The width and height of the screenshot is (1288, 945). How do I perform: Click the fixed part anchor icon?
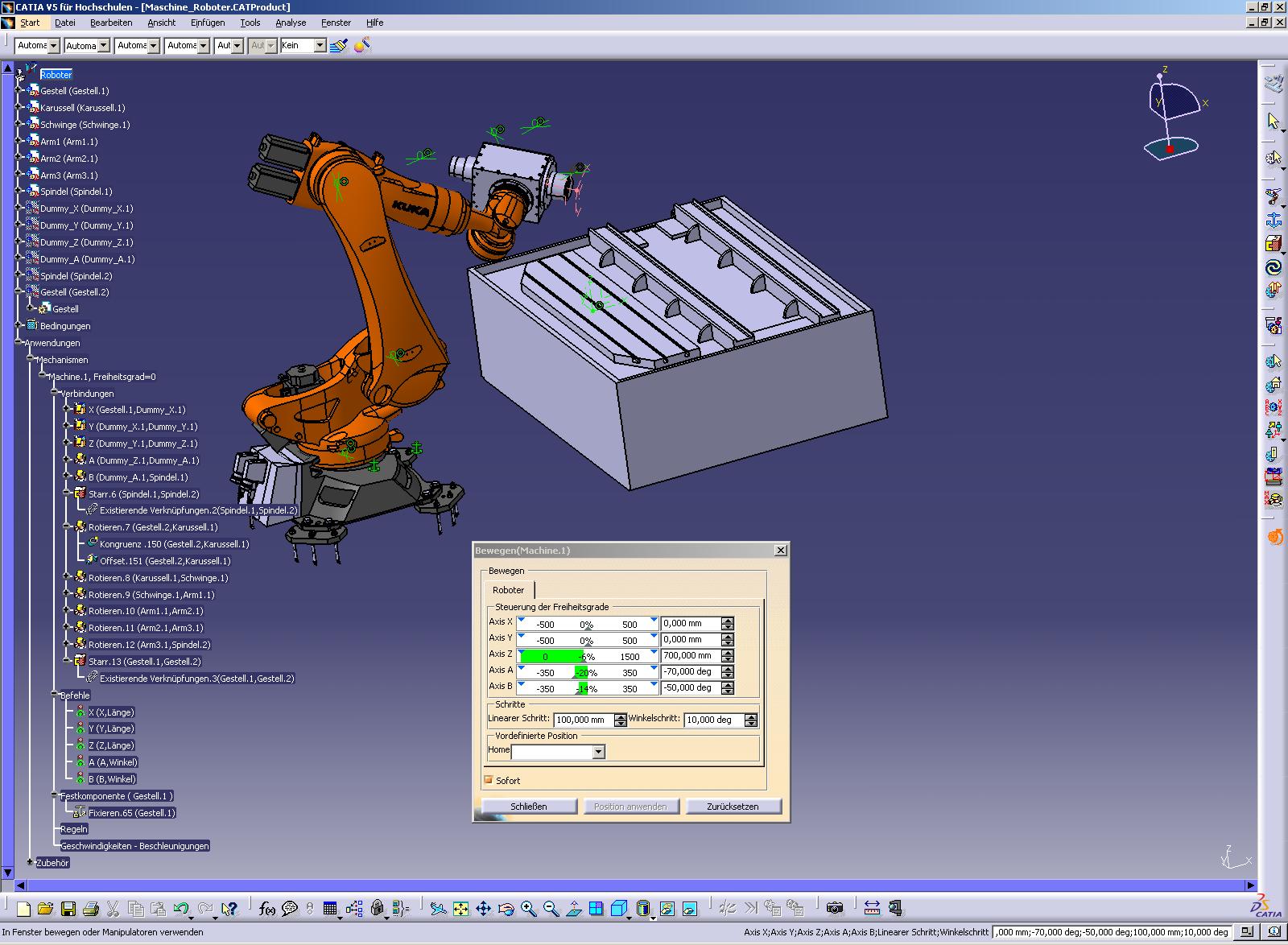[1273, 220]
